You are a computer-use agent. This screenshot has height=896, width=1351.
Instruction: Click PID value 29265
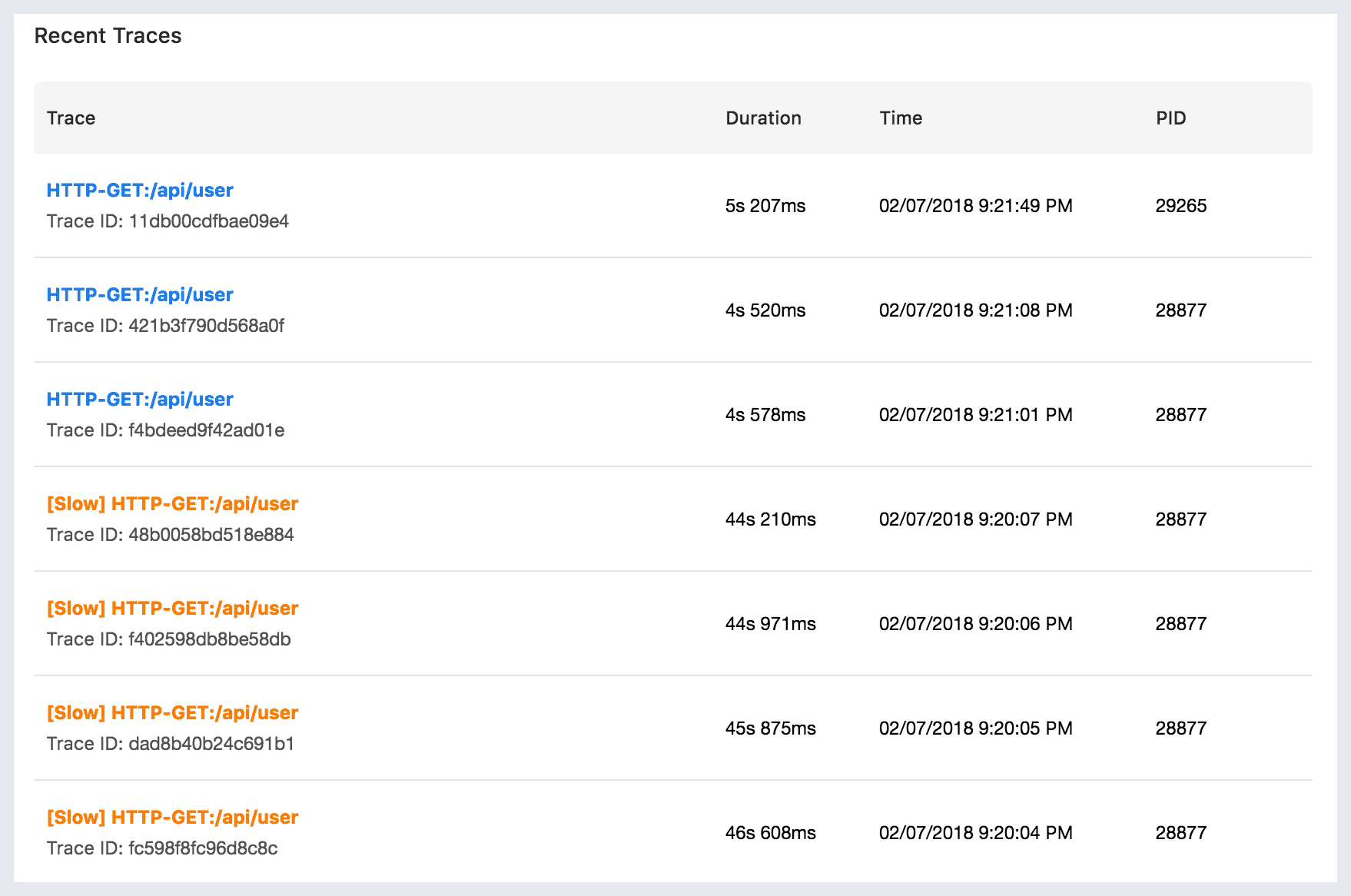tap(1181, 206)
